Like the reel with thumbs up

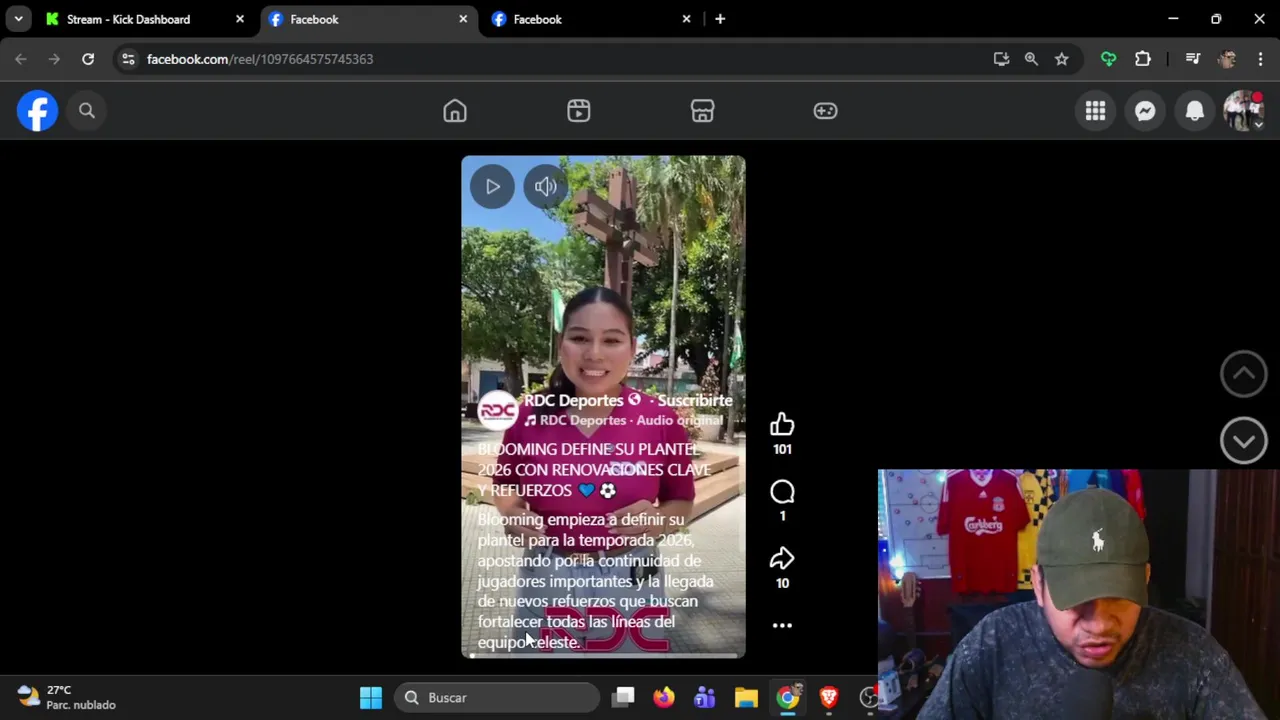tap(782, 425)
